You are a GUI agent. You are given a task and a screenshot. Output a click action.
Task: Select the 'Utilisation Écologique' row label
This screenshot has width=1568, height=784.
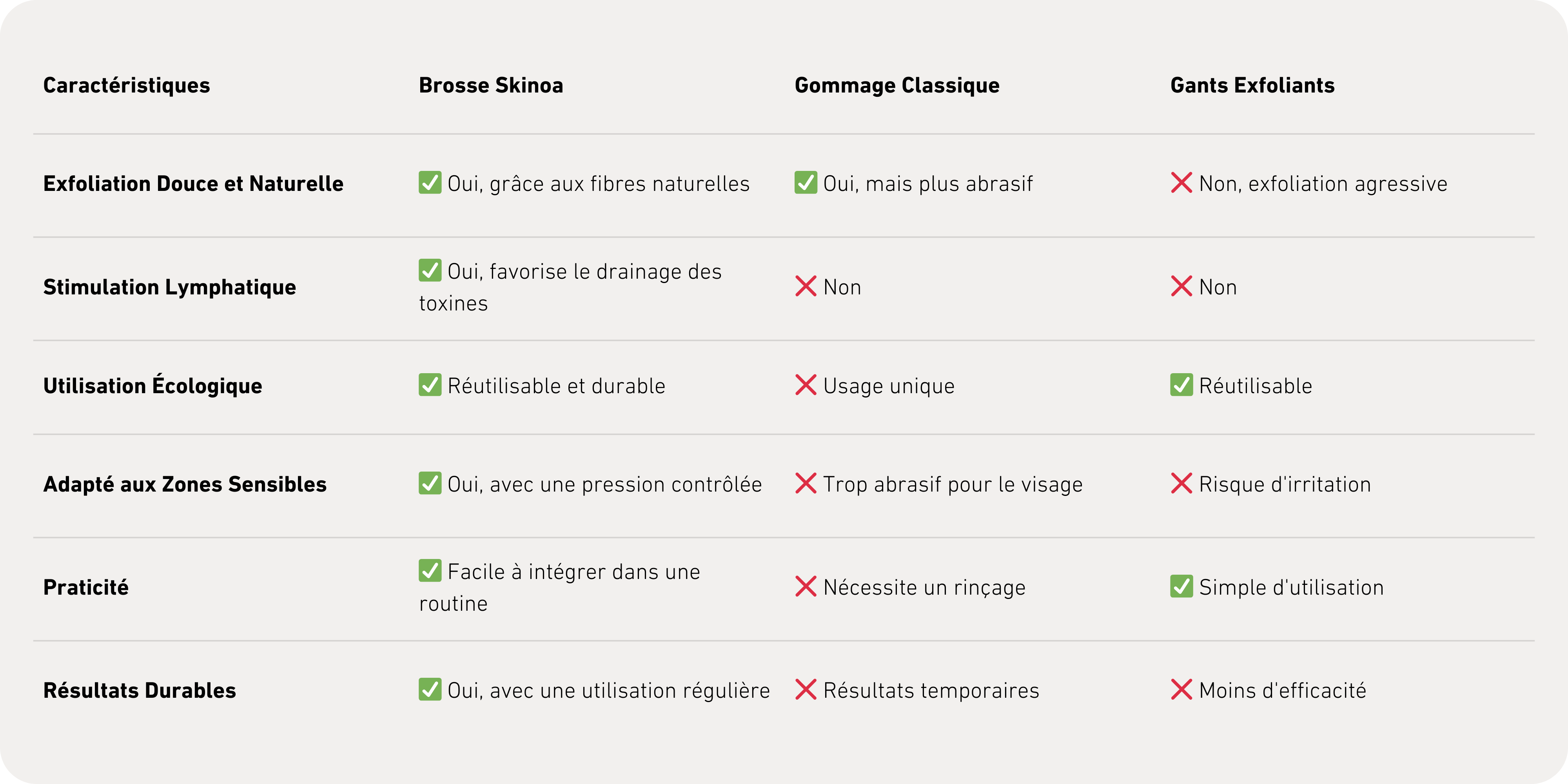point(153,385)
